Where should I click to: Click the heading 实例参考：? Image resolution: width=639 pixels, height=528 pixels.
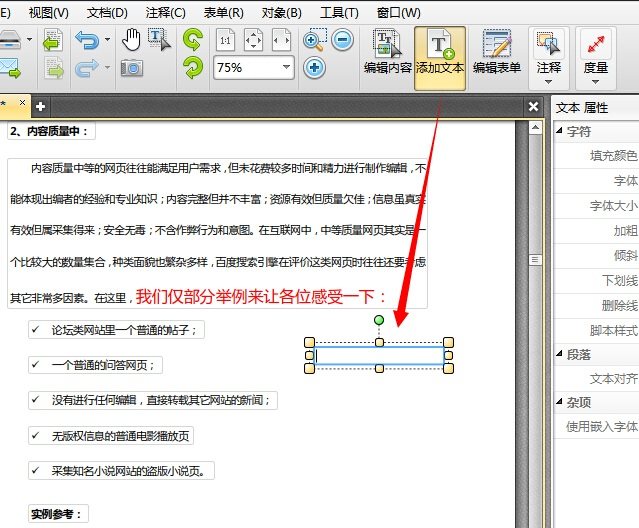click(x=56, y=514)
